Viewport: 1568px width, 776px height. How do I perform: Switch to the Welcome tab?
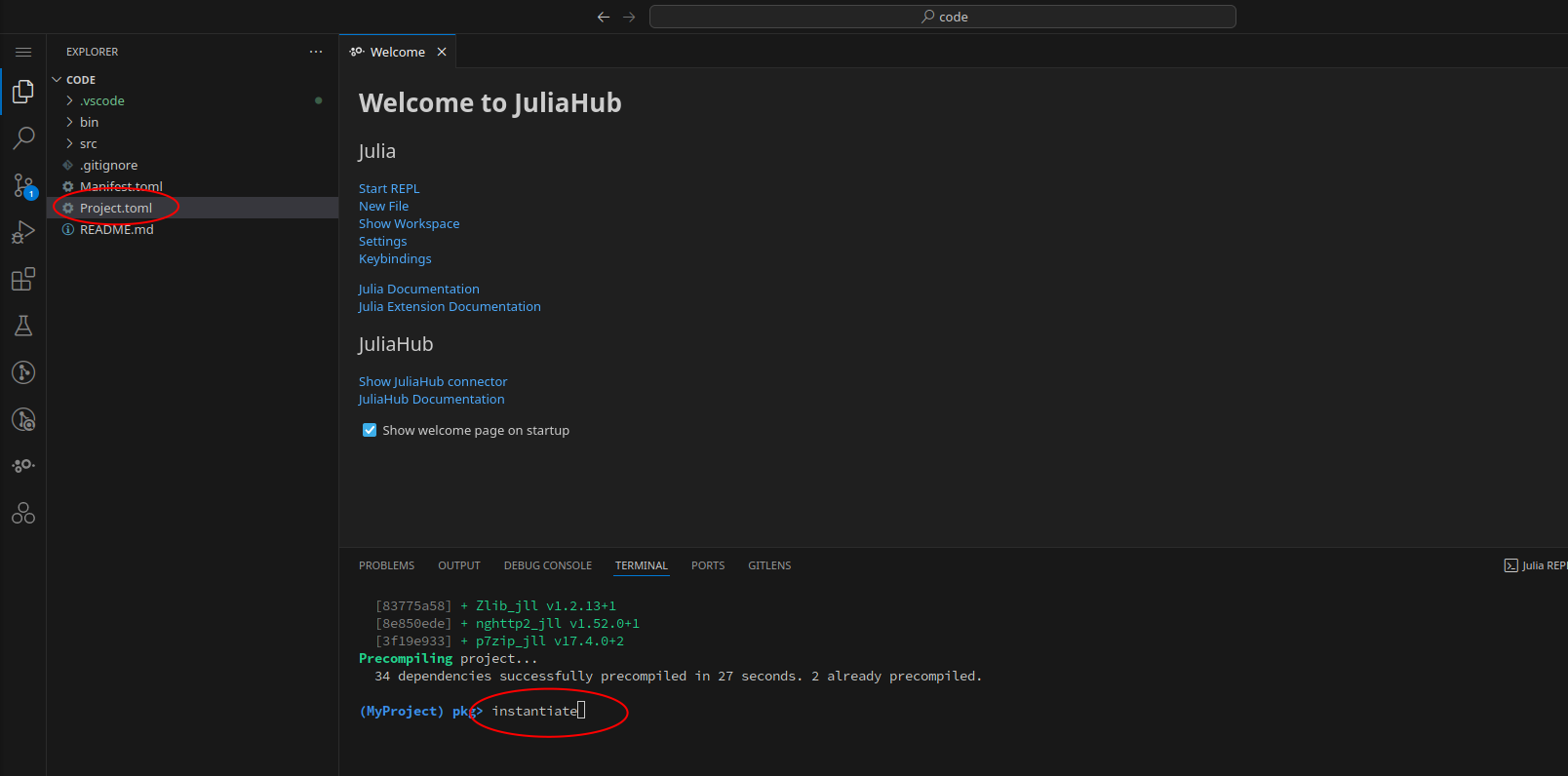tap(397, 52)
